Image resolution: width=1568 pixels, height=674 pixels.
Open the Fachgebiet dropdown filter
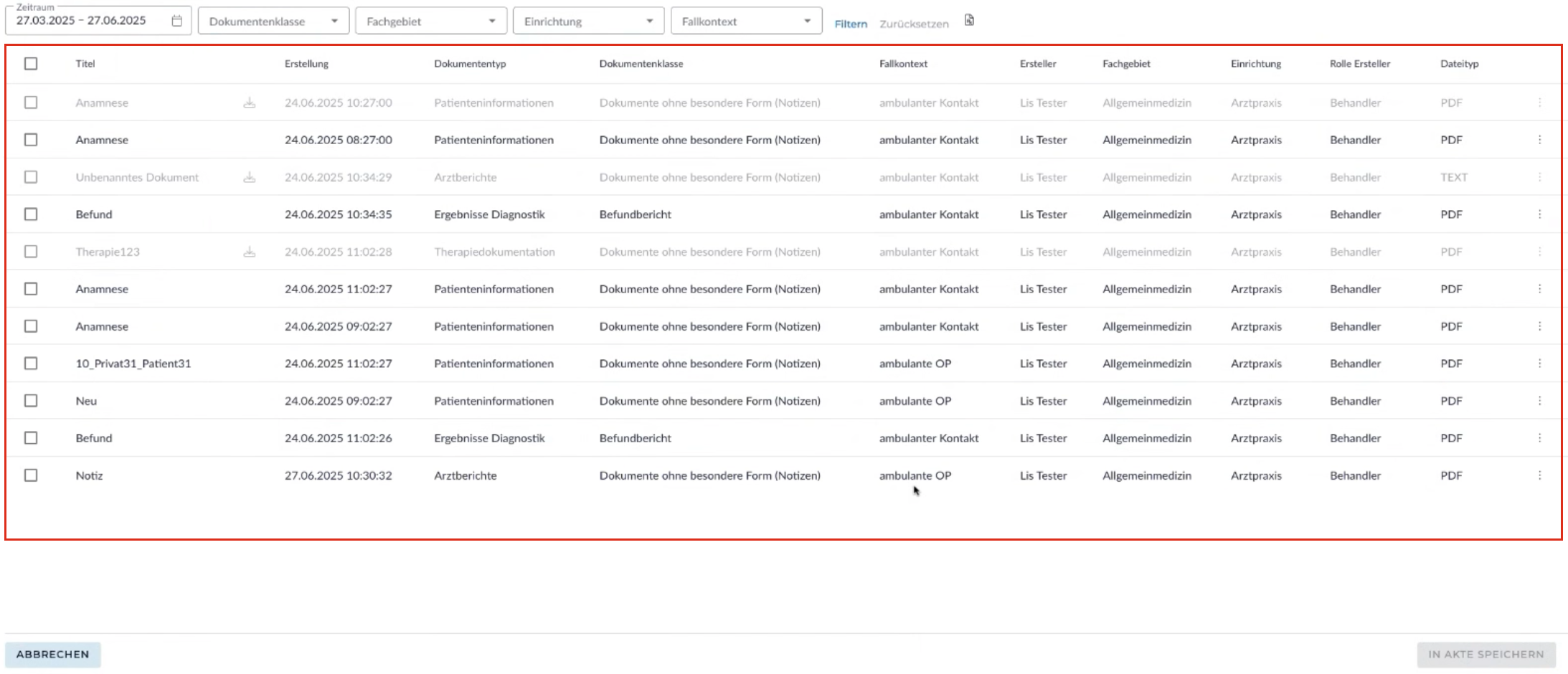click(430, 21)
